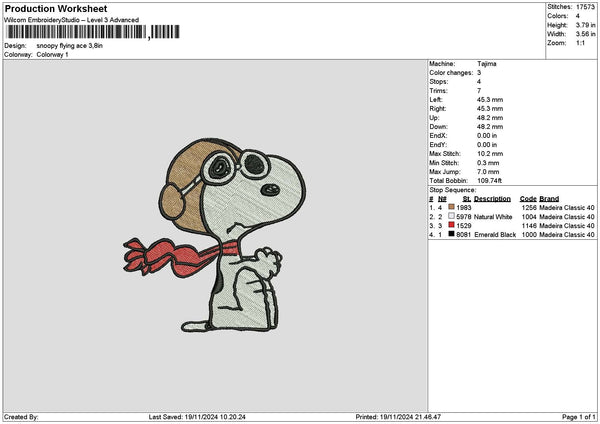This screenshot has height=424, width=600.
Task: Click the 'Production Worksheet' title
Action: tap(56, 8)
